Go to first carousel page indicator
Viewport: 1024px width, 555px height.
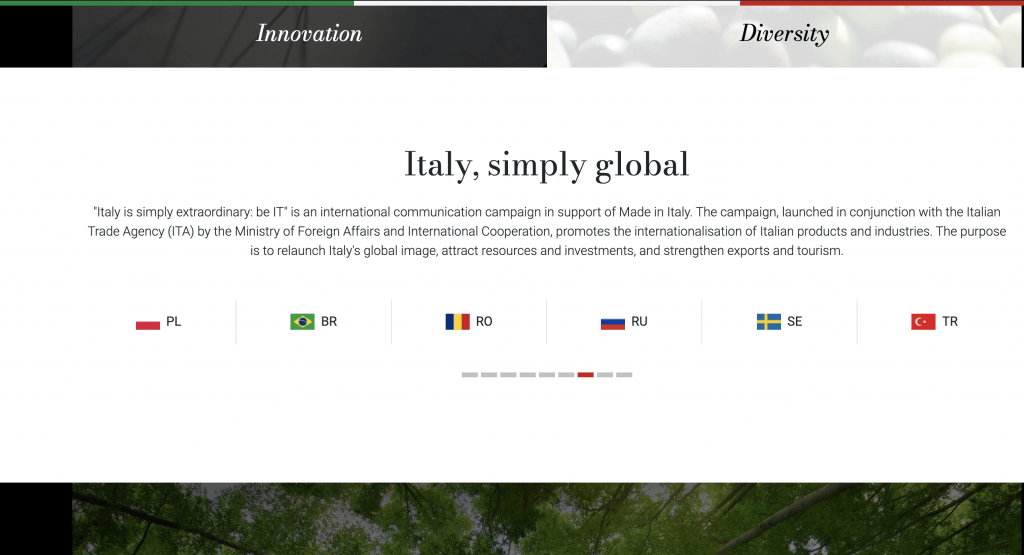(x=470, y=375)
